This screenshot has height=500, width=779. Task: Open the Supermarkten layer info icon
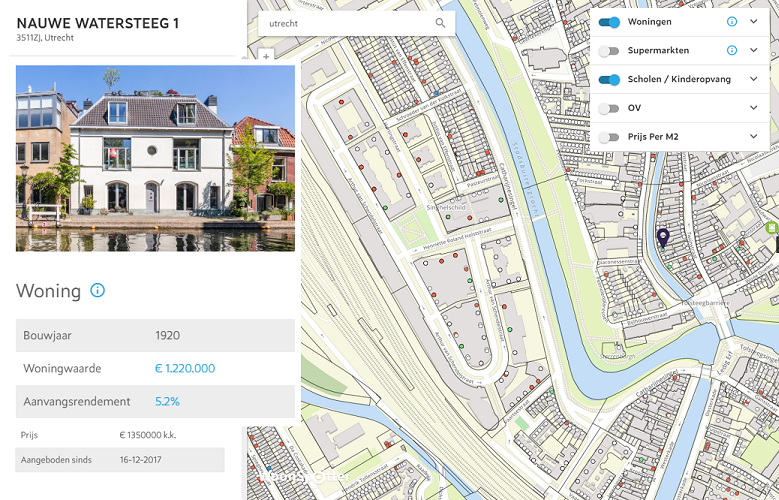pos(731,50)
